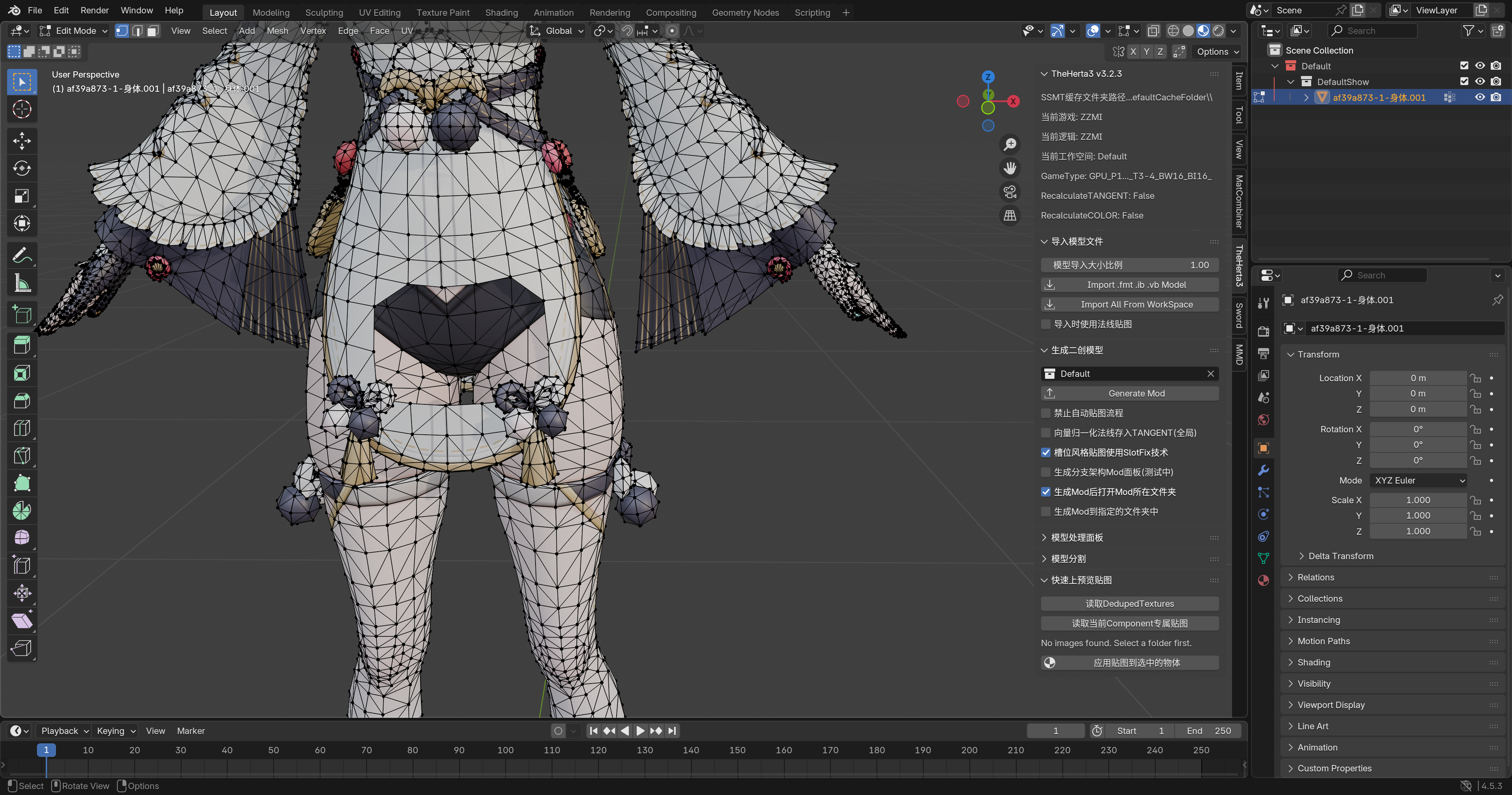Open the Edit Mode dropdown

pyautogui.click(x=73, y=31)
